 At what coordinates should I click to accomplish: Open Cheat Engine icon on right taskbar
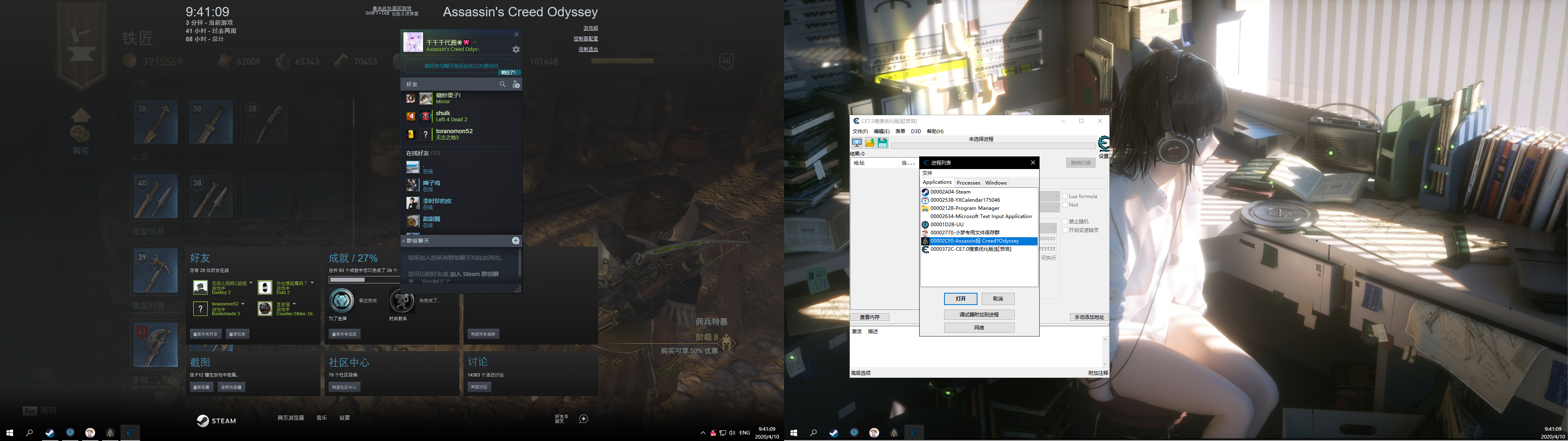tap(914, 432)
